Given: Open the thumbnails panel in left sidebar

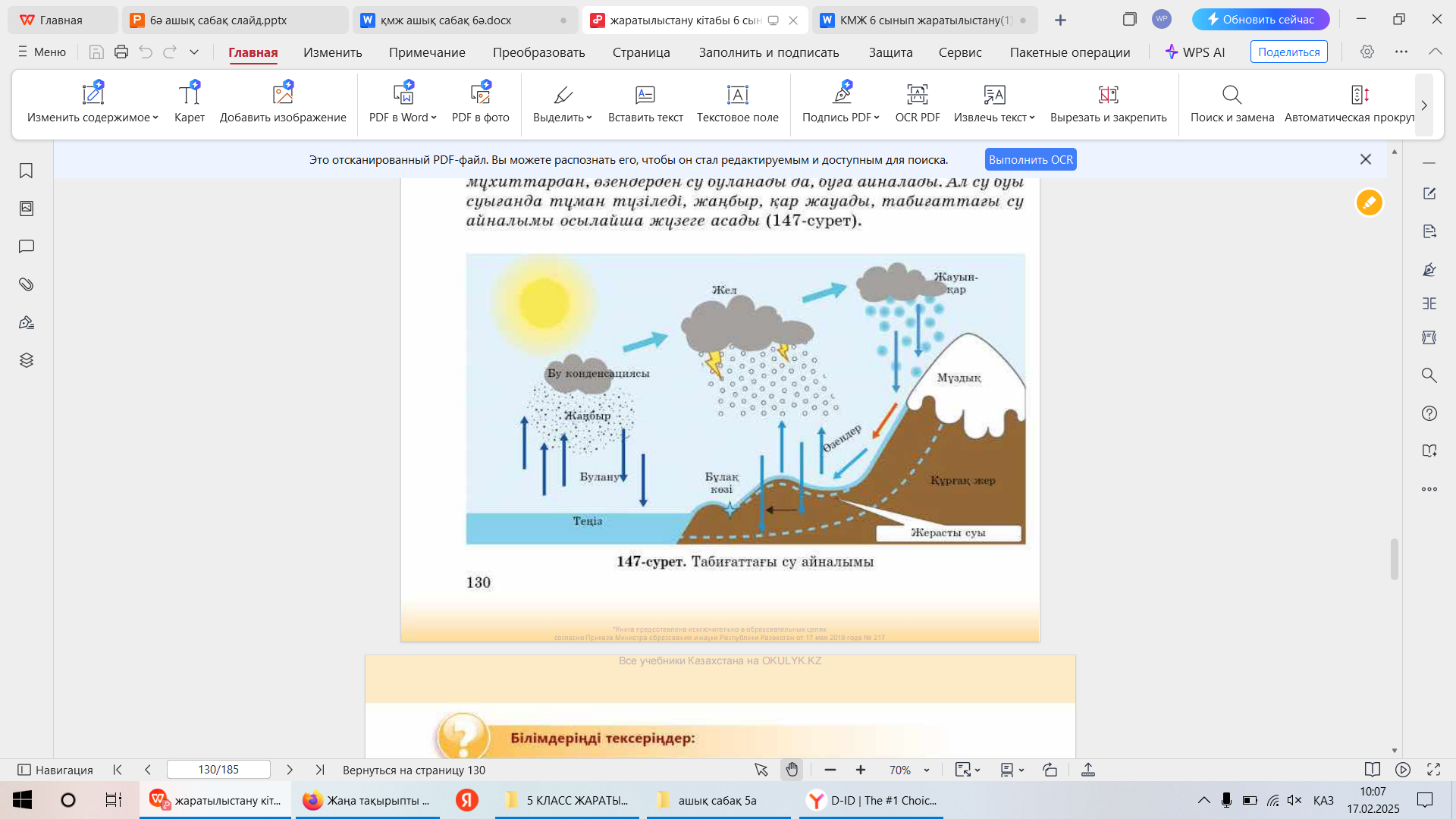Looking at the screenshot, I should pos(27,209).
